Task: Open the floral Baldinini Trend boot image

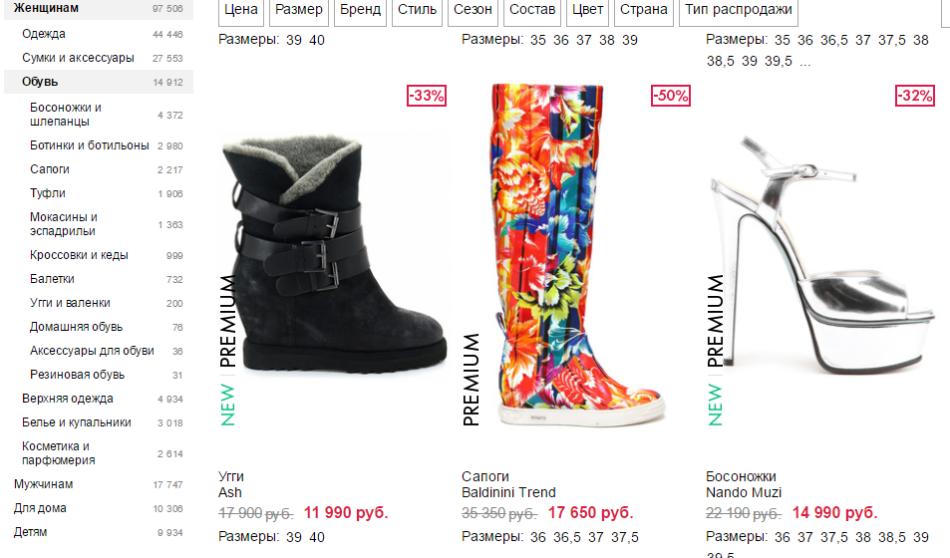Action: tap(577, 255)
